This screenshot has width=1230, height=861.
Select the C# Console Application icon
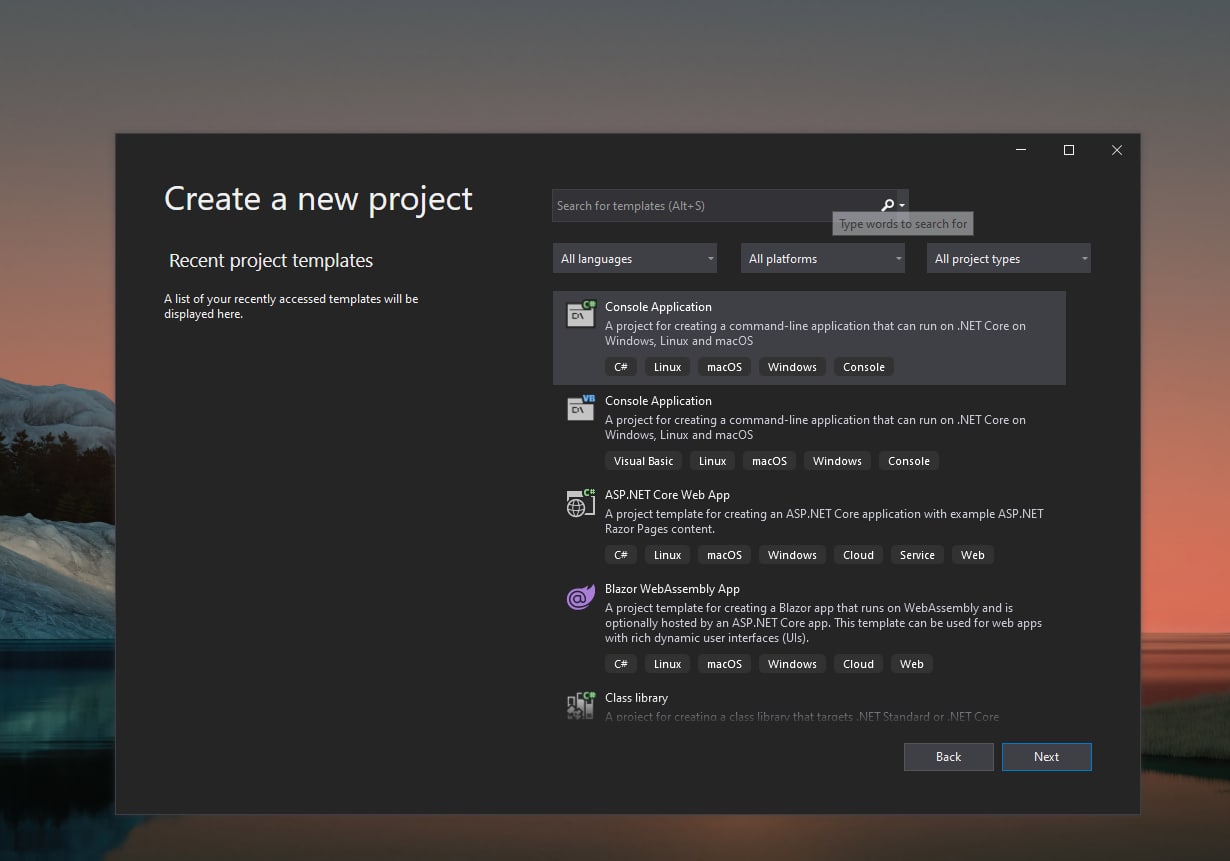click(581, 314)
